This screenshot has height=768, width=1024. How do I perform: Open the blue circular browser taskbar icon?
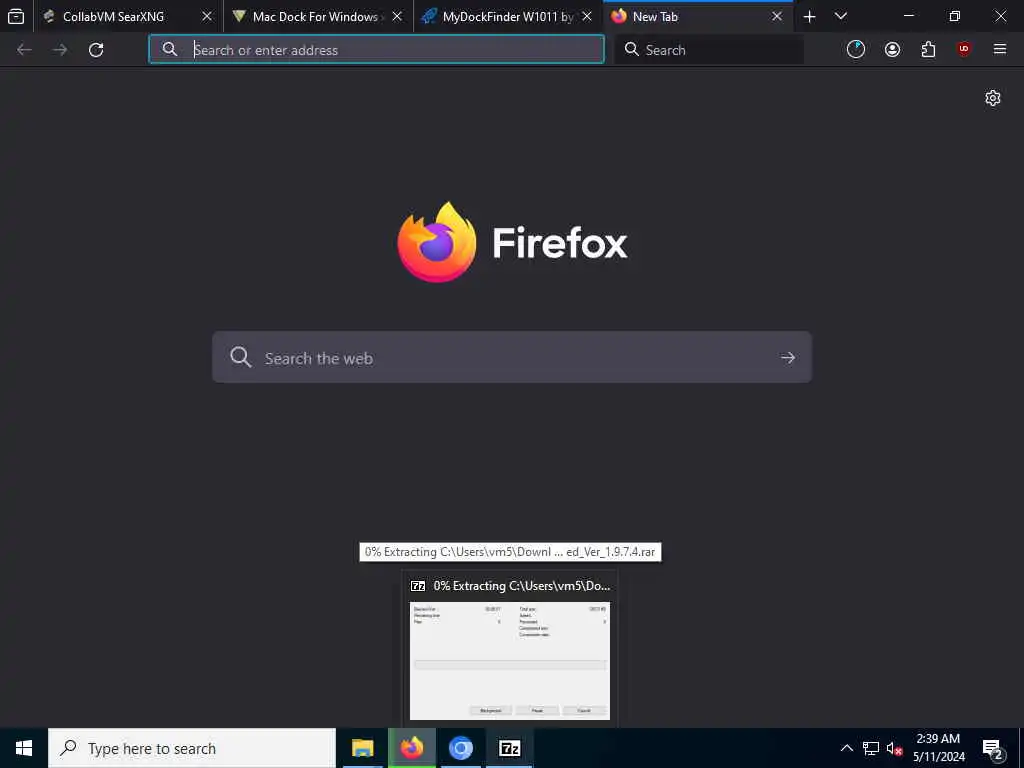click(x=460, y=748)
